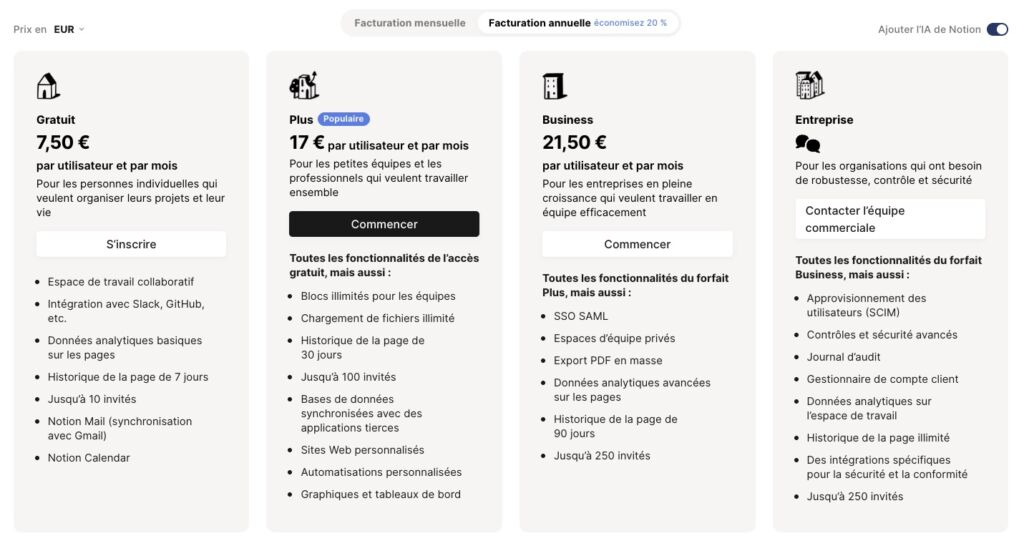1024x546 pixels.
Task: Click the Notion Calendar feature item
Action: (89, 458)
